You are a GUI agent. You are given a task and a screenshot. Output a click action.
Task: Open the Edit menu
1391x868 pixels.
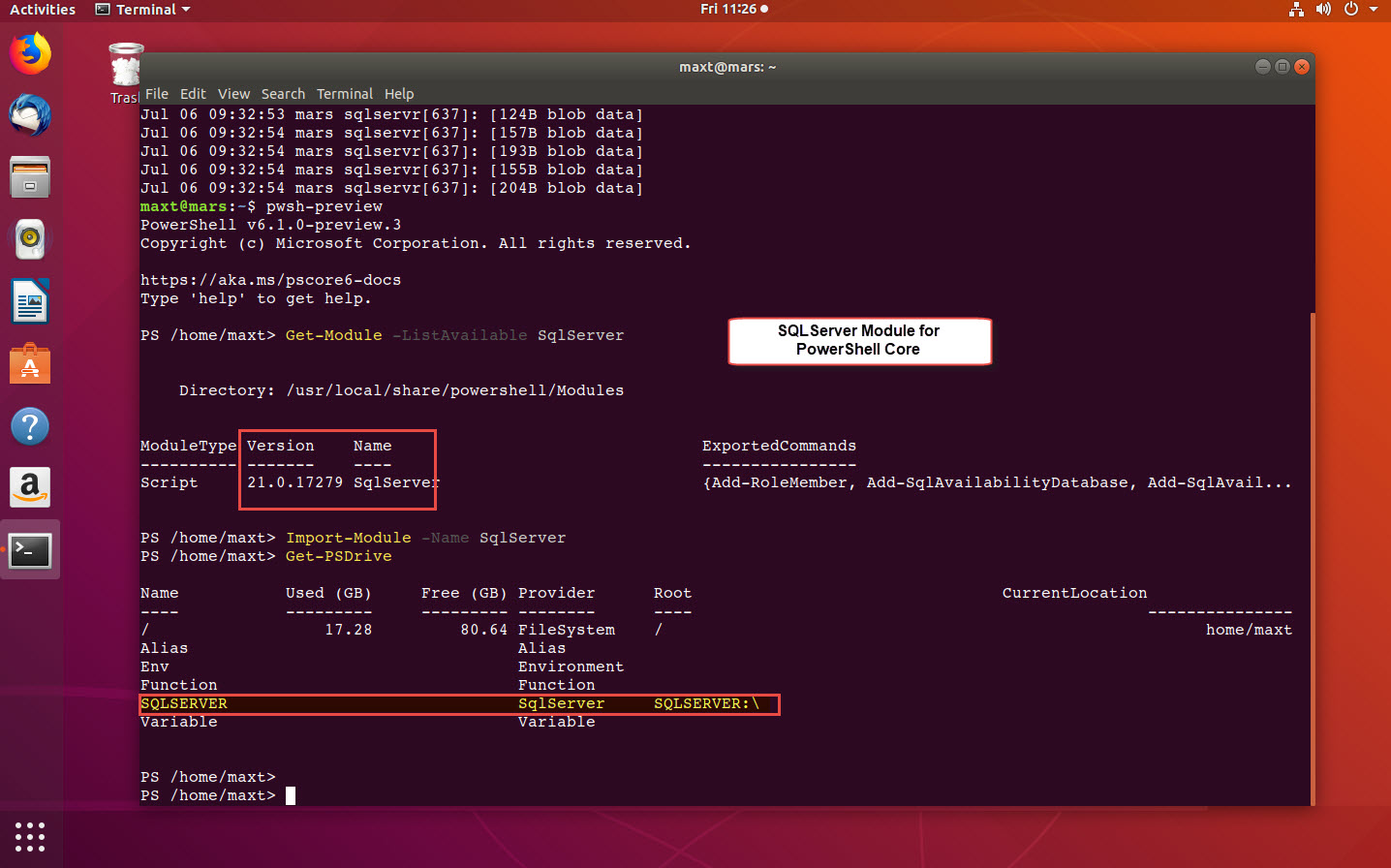coord(193,94)
